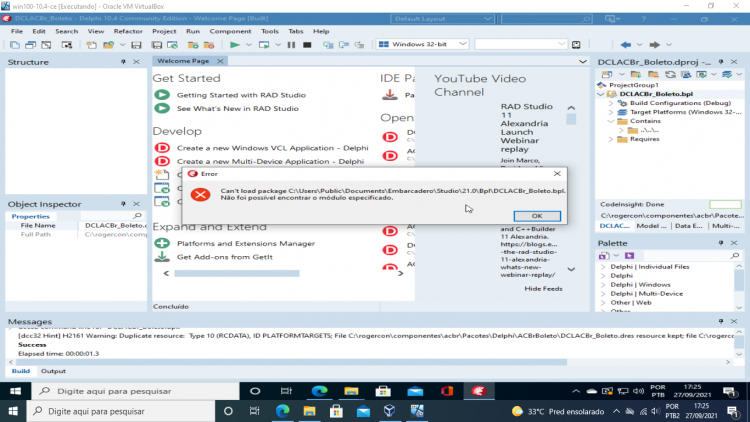Click the Welcome Page horizontal scrollbar thumb
Screen dimensions: 750x422
(237, 273)
